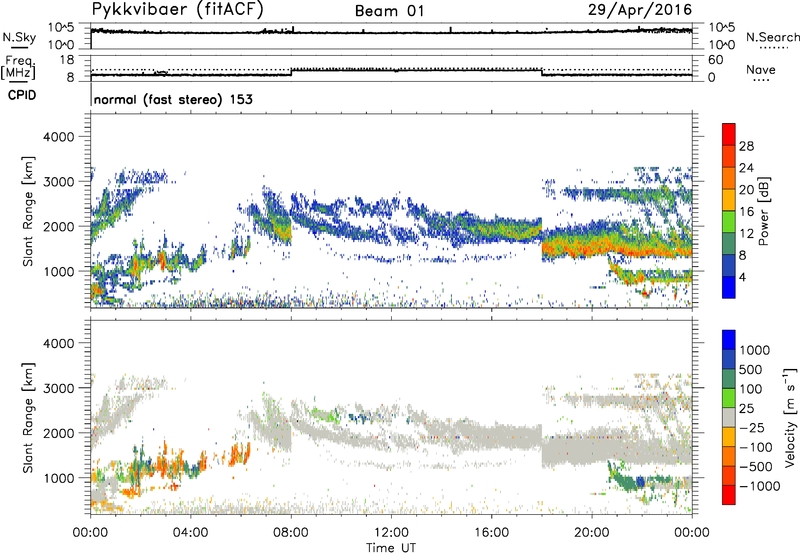Select the Beam 01 heading
This screenshot has width=800, height=554.
pos(389,11)
